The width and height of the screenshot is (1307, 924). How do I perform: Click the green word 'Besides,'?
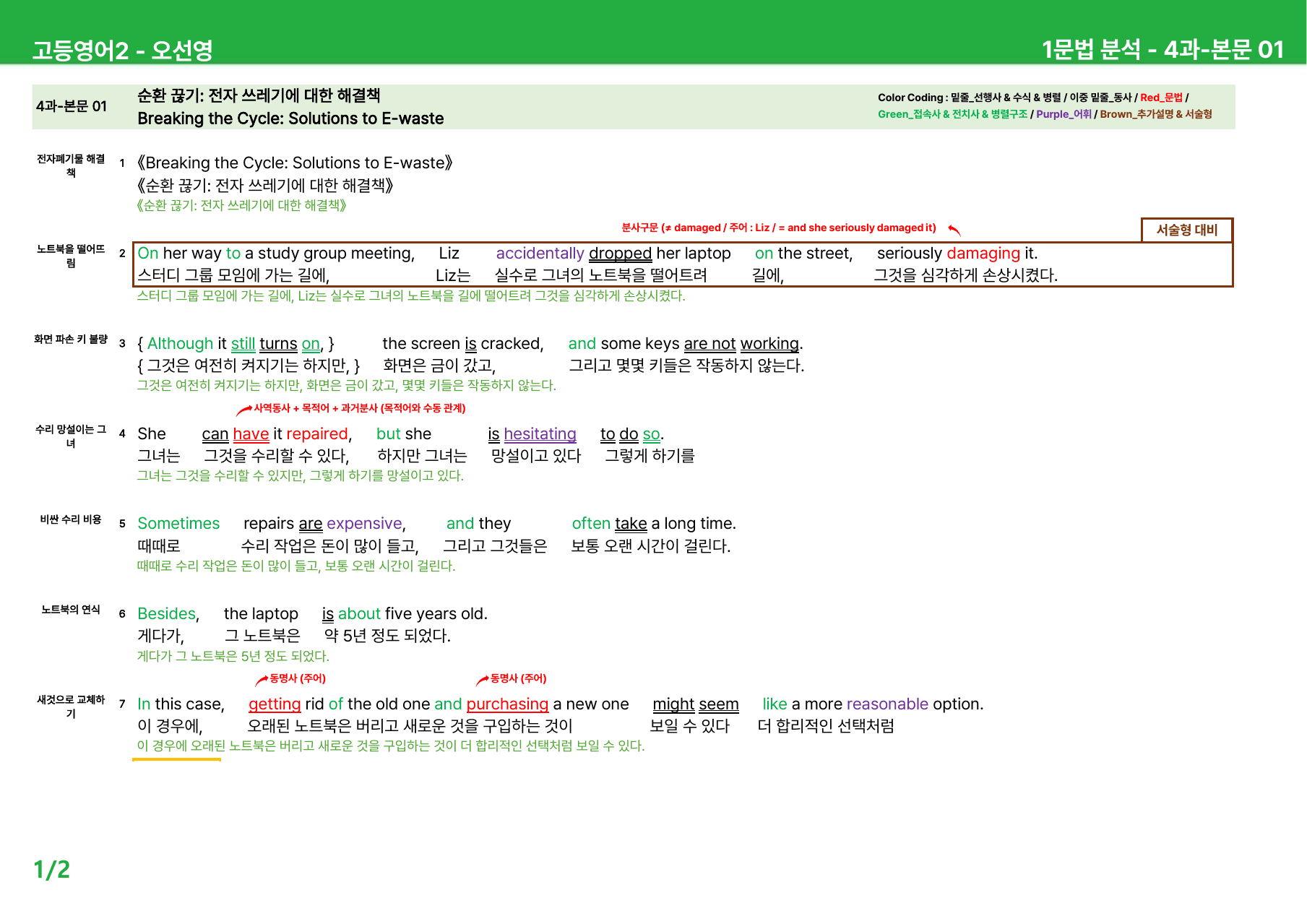pyautogui.click(x=168, y=614)
